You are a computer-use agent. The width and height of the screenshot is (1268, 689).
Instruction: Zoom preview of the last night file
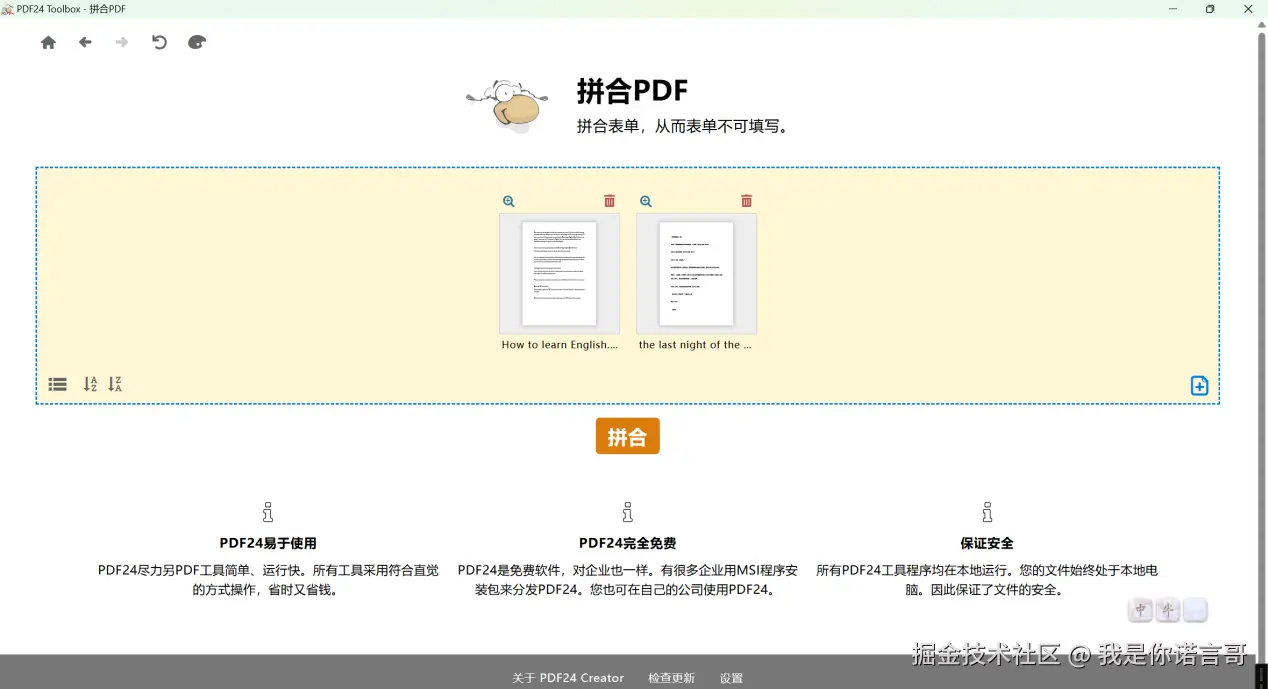(646, 201)
